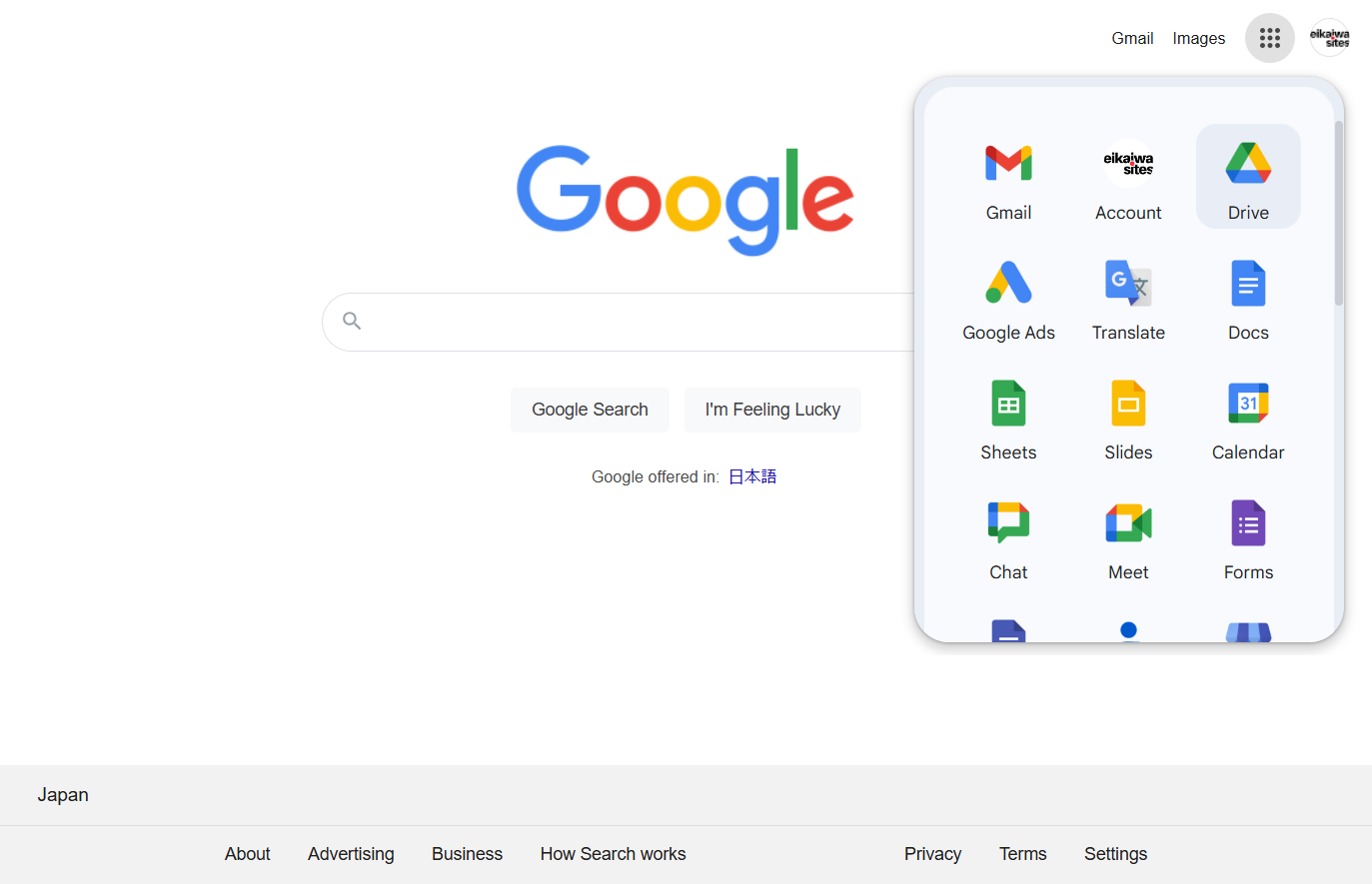Image resolution: width=1372 pixels, height=884 pixels.
Task: Open the Terms footer link
Action: point(1022,854)
